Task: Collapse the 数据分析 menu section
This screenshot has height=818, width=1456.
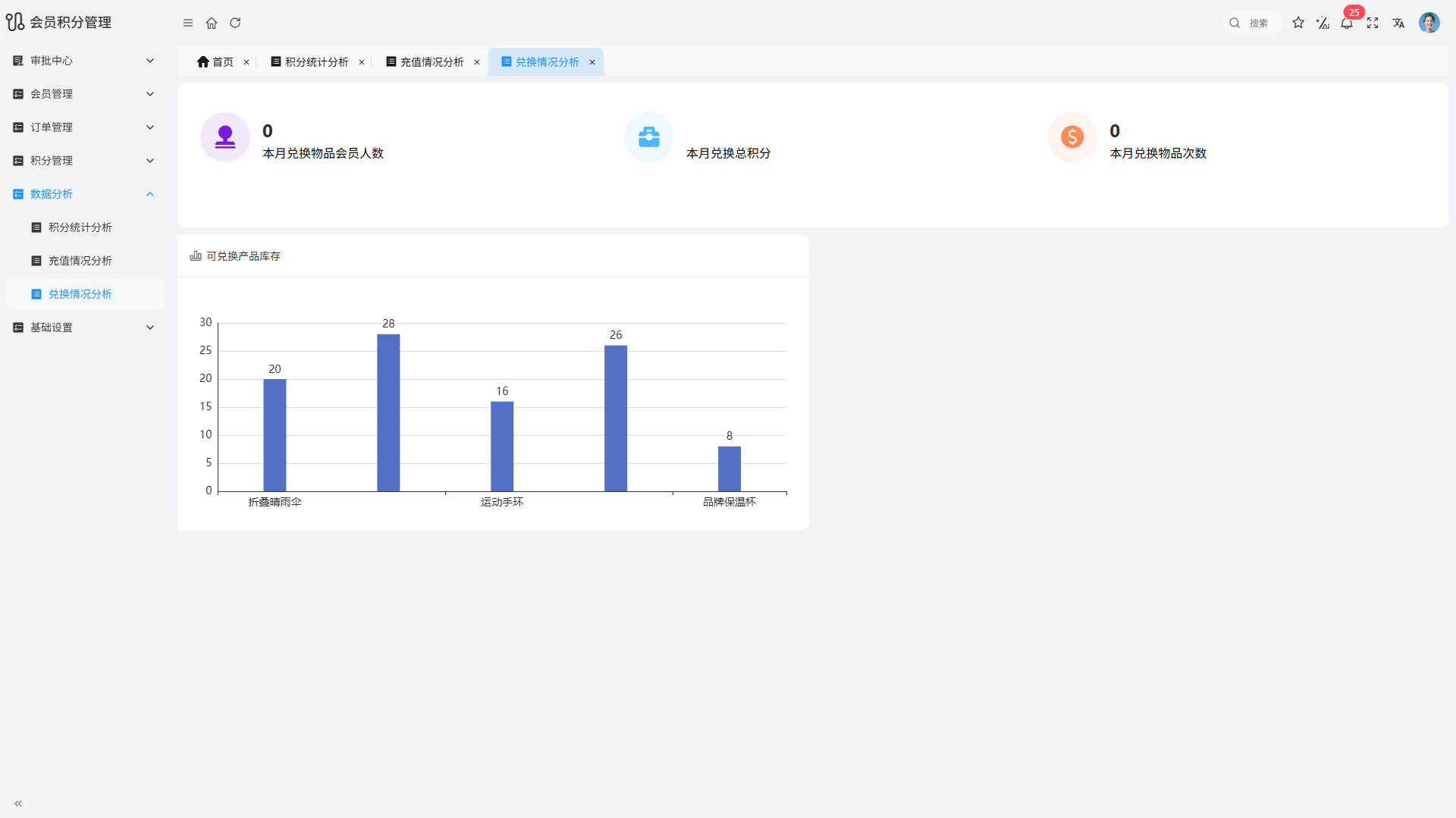Action: [83, 194]
